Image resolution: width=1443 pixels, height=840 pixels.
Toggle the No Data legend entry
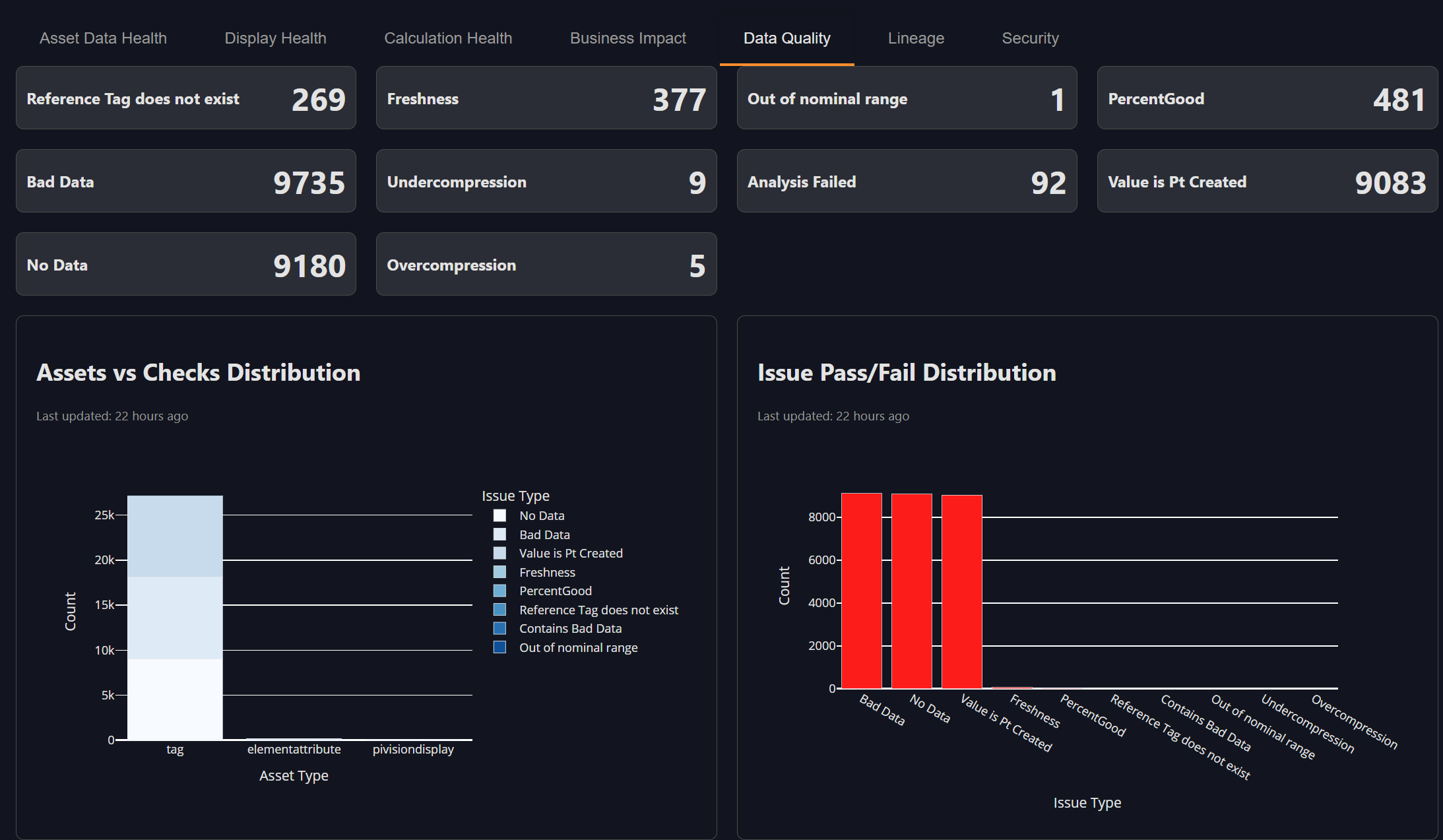coord(541,515)
